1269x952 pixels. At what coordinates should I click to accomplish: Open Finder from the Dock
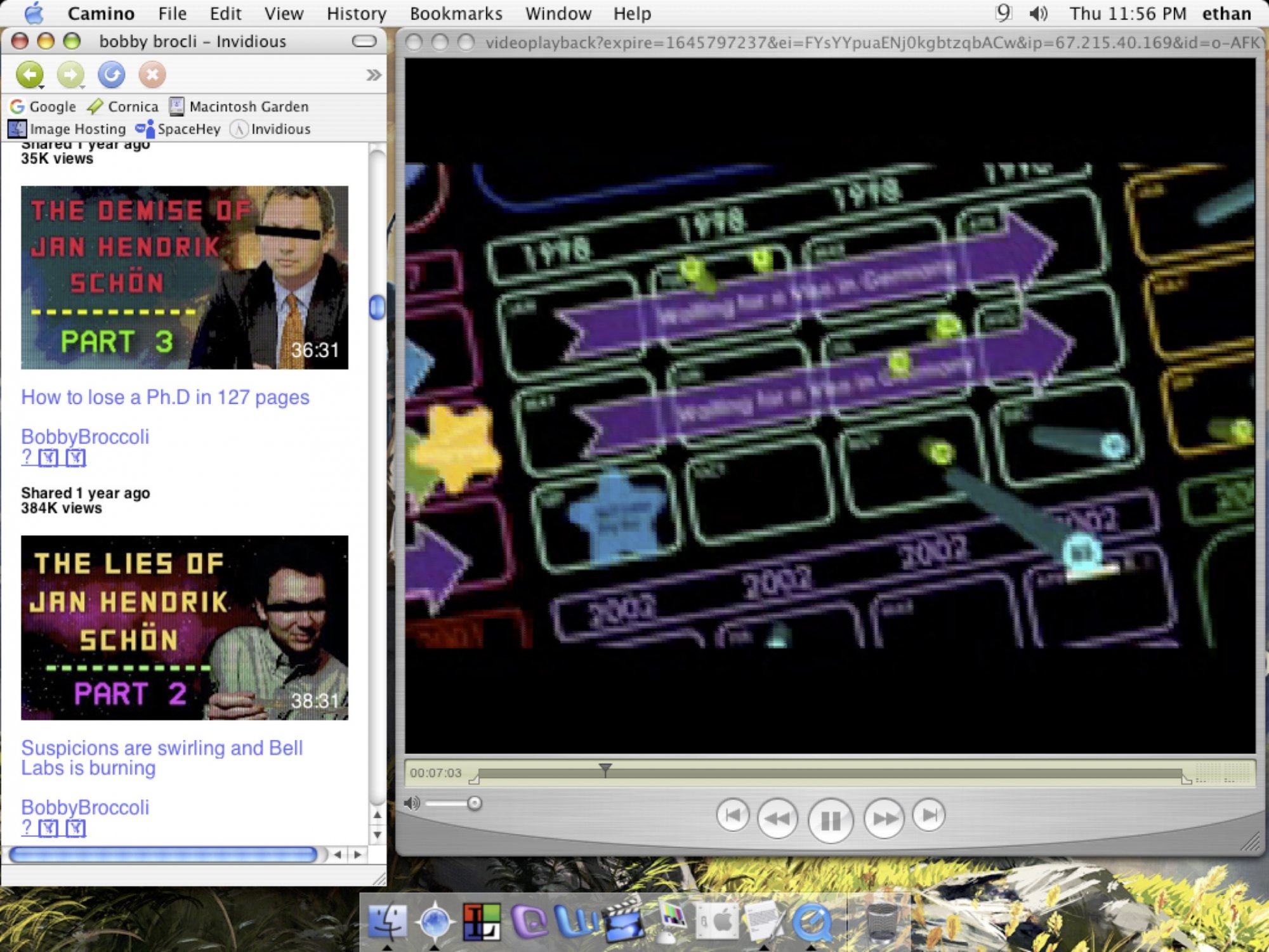387,920
